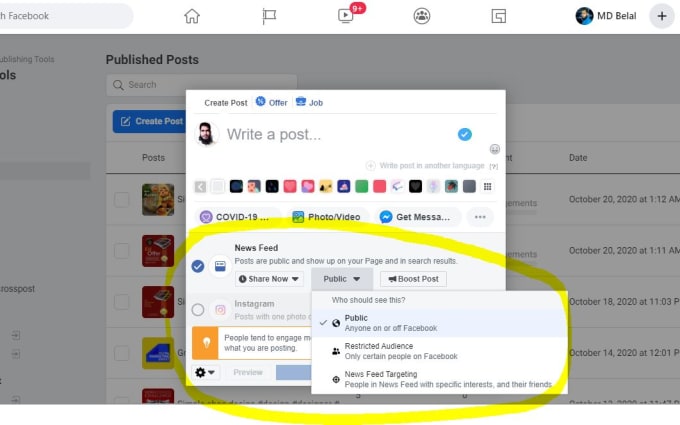Click the Posts column header

(x=154, y=158)
